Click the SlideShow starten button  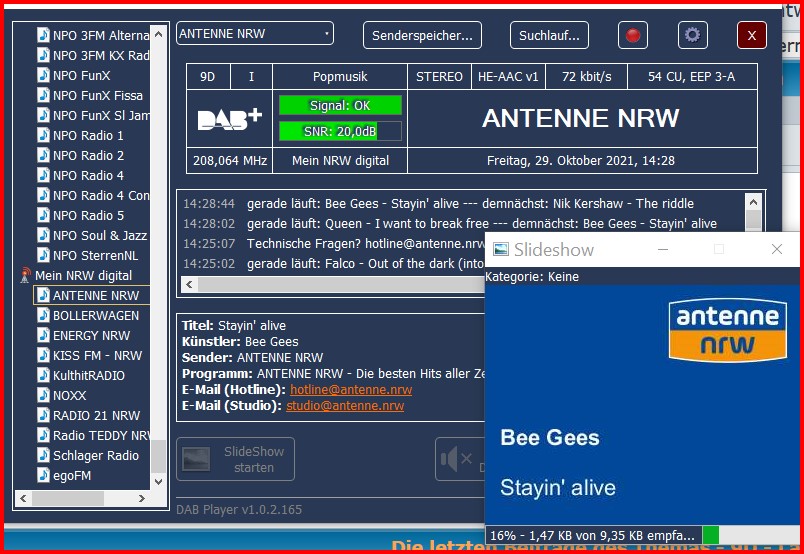point(236,459)
